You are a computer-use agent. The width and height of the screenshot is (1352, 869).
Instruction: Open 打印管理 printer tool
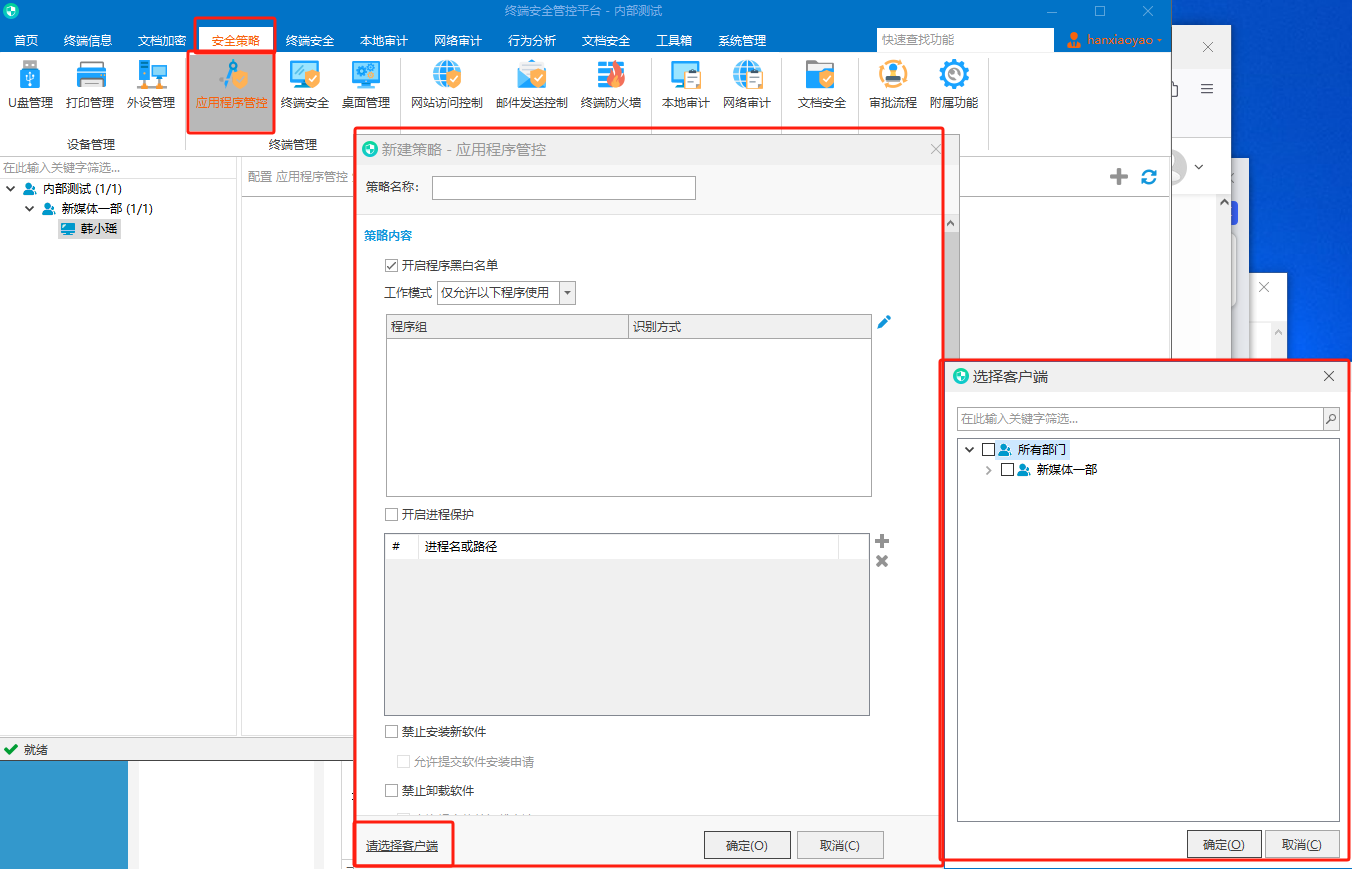pyautogui.click(x=90, y=85)
